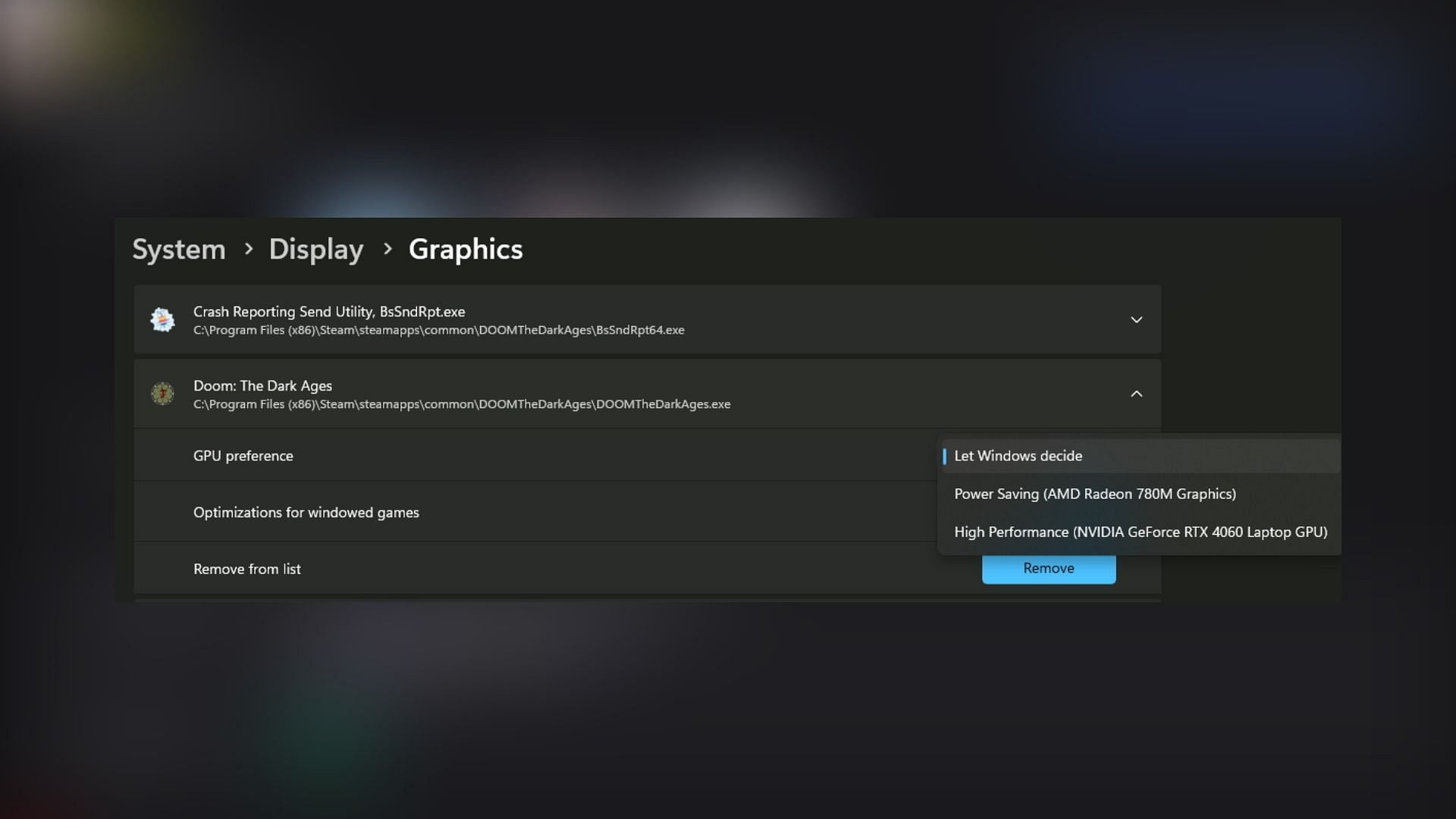This screenshot has width=1456, height=819.
Task: Click the Remove button
Action: pyautogui.click(x=1049, y=569)
